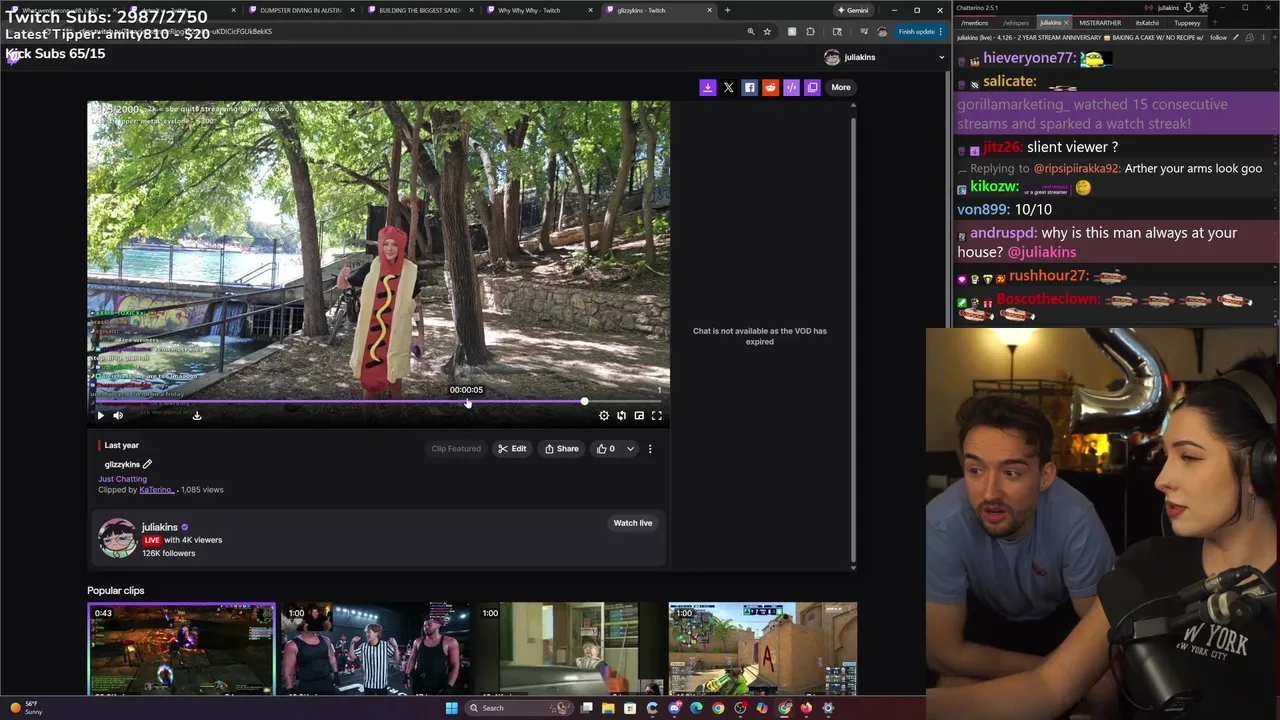The height and width of the screenshot is (720, 1280).
Task: Click follow in Chatterino header
Action: 1218,38
